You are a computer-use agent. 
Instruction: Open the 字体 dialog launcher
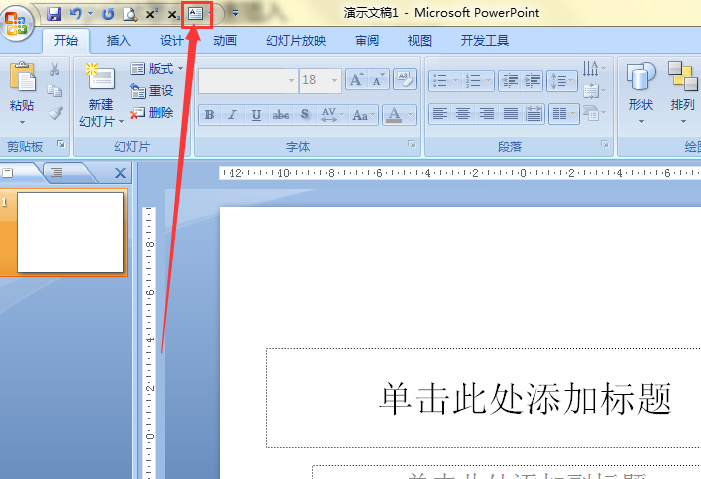coord(412,144)
